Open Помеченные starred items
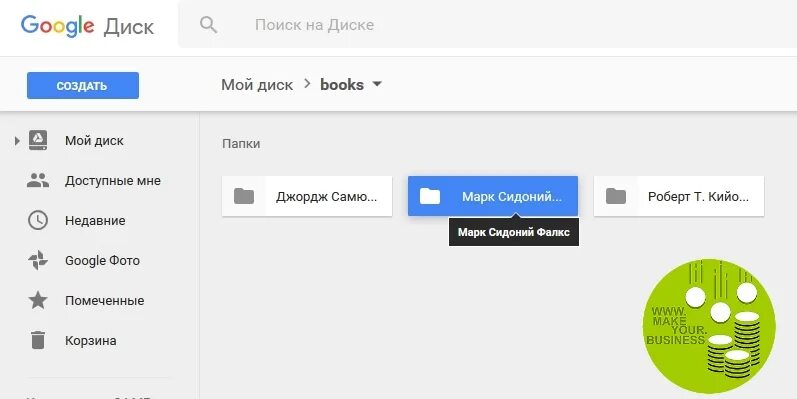The height and width of the screenshot is (399, 797). 104,300
